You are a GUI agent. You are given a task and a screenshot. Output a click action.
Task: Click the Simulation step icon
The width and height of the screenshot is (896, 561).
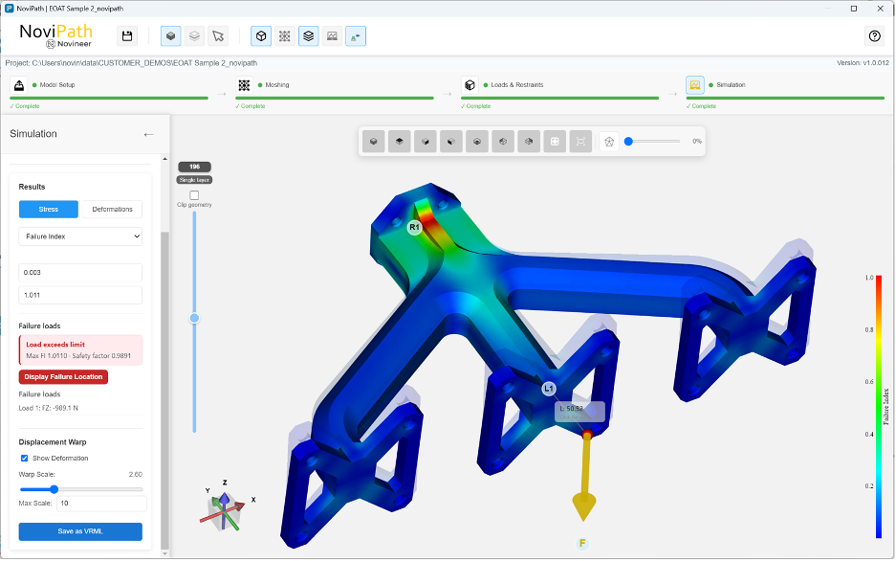pos(695,85)
